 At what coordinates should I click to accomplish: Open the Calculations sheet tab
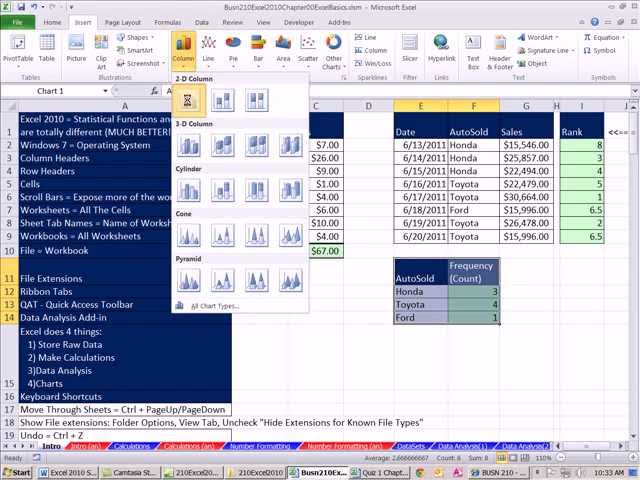point(132,446)
